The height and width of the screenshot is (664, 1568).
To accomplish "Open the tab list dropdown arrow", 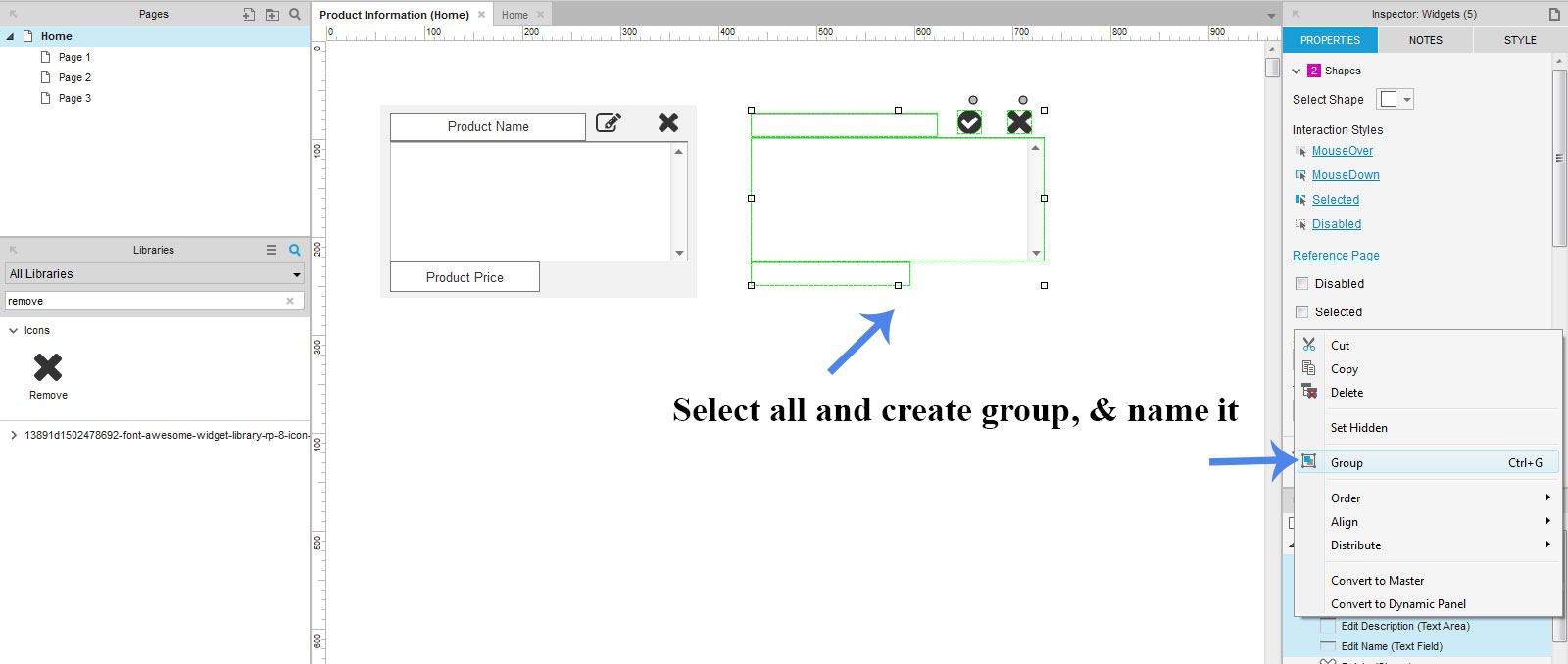I will 1271,16.
